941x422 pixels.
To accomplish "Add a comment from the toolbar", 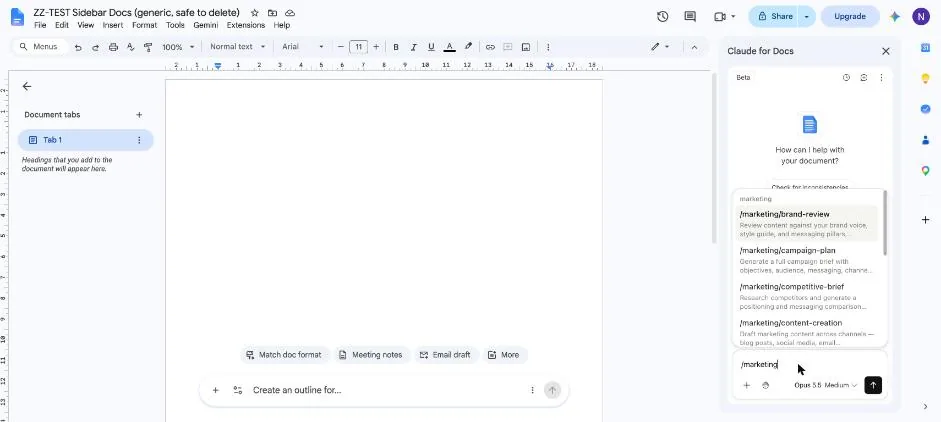I will [508, 47].
